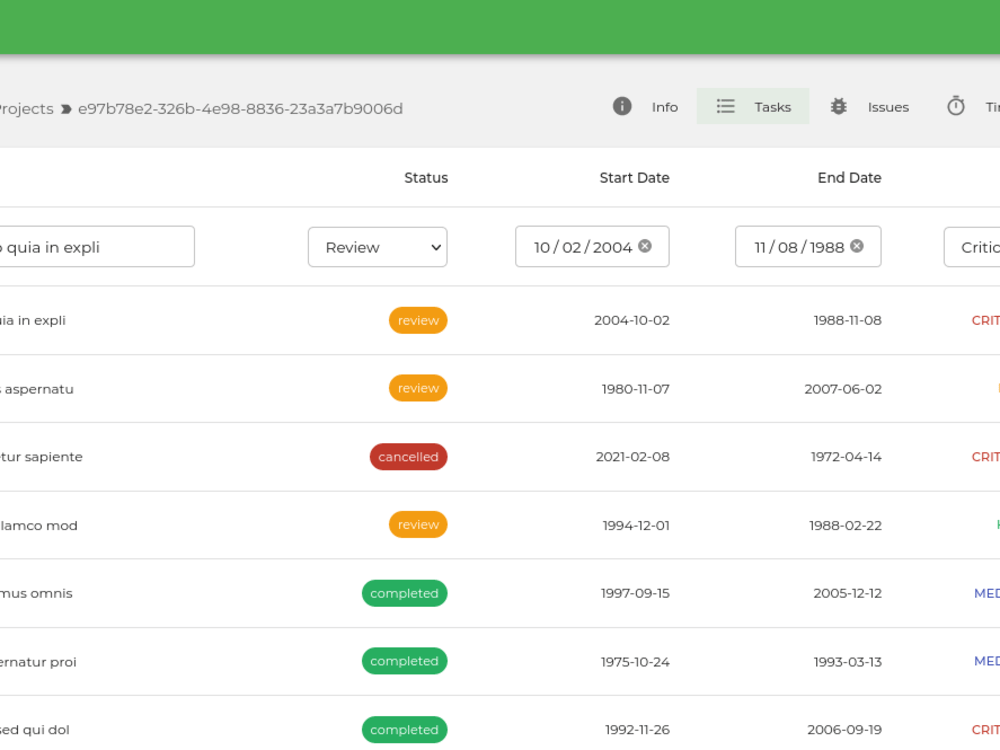The image size is (1000, 750).
Task: Click the end date filter field
Action: coord(808,246)
